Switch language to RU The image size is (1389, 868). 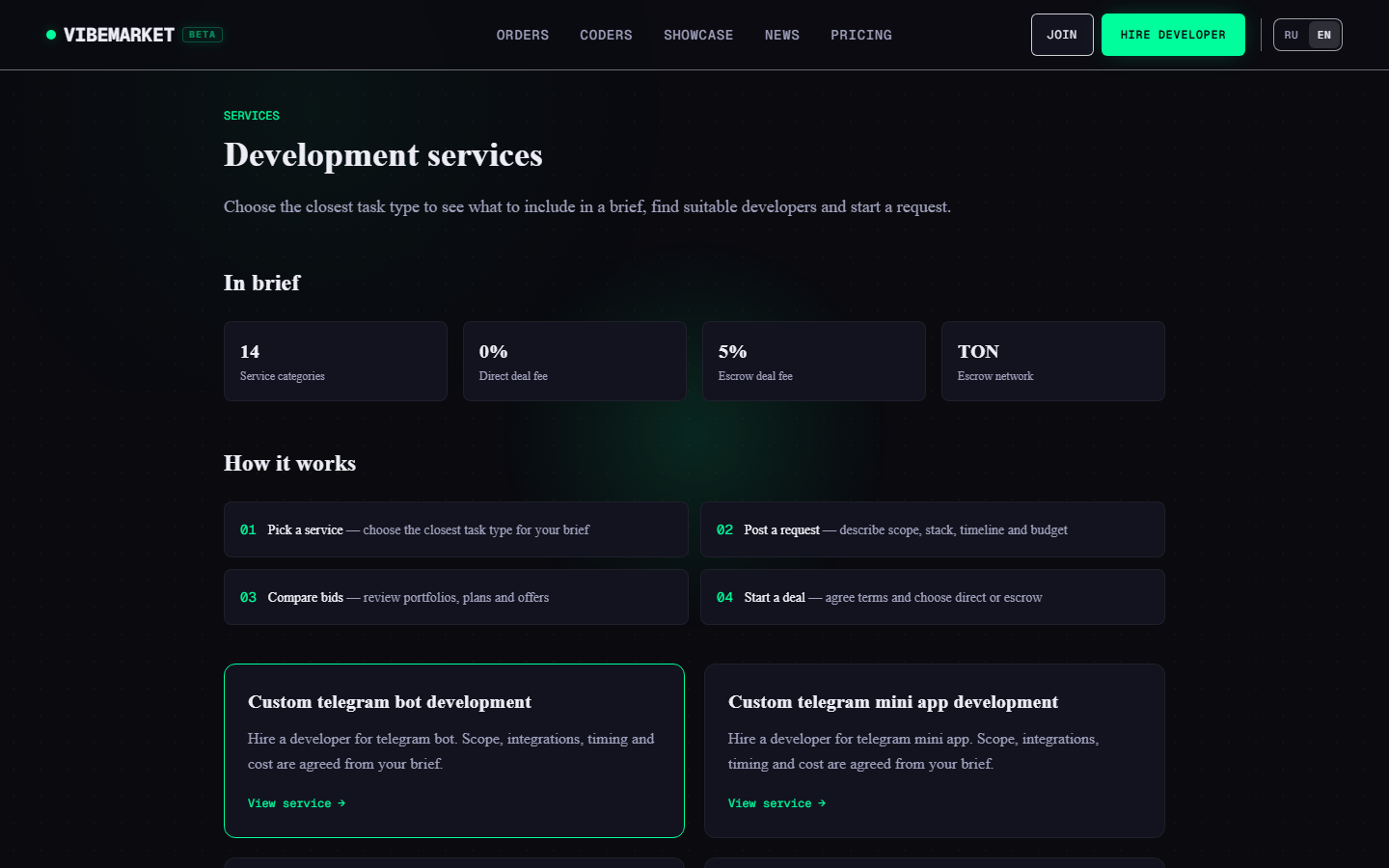[1292, 35]
